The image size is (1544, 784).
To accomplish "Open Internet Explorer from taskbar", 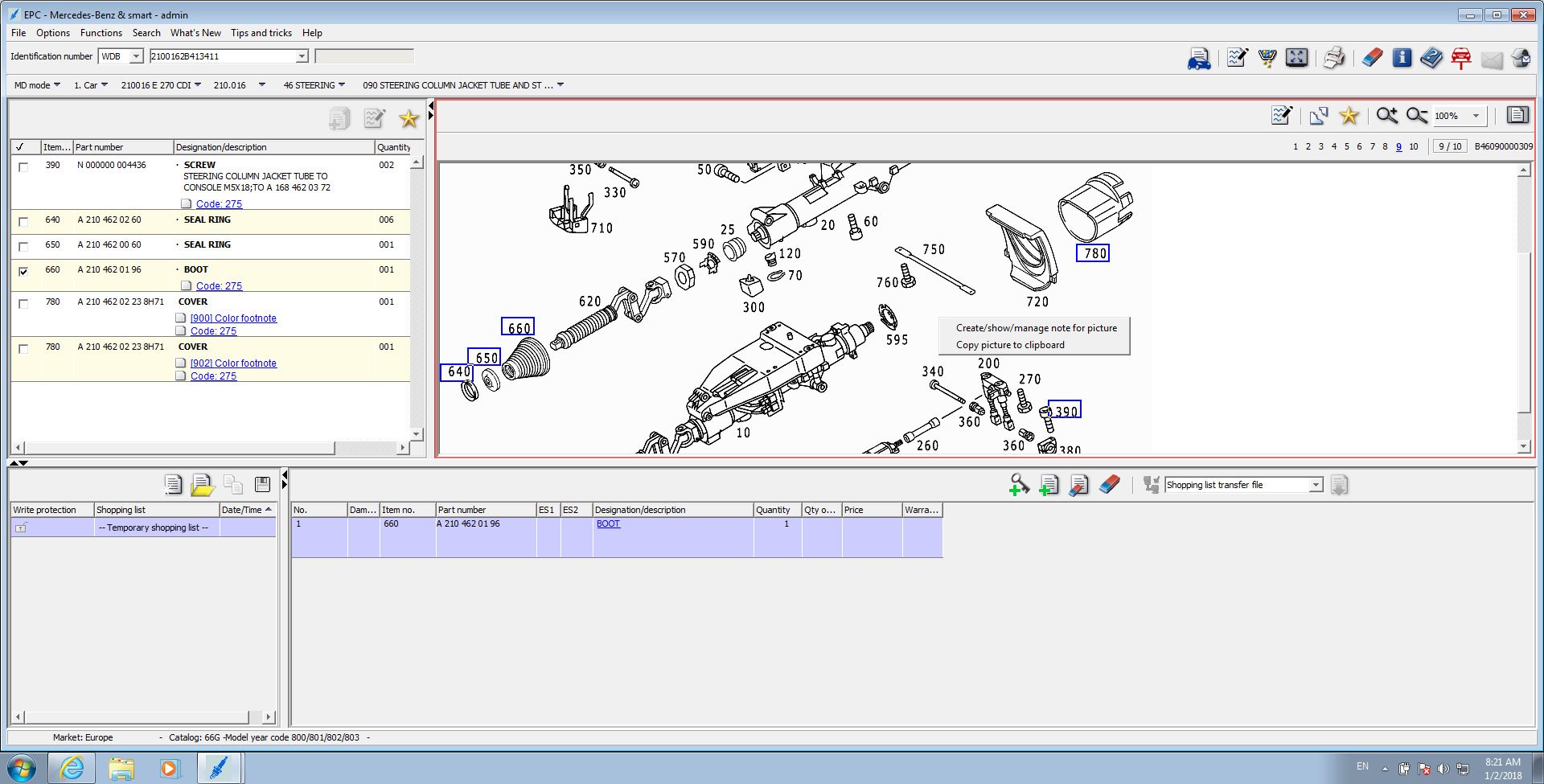I will click(x=72, y=768).
